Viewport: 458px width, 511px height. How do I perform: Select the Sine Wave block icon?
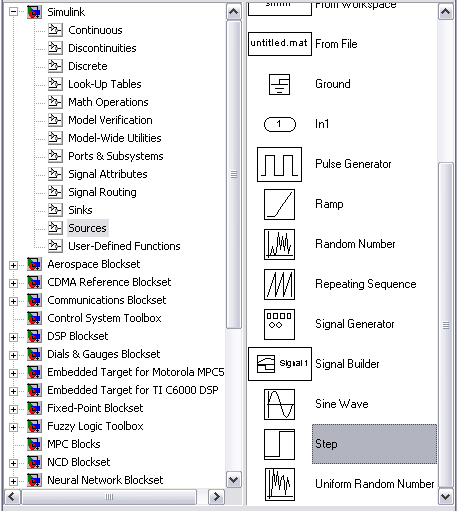tap(279, 404)
